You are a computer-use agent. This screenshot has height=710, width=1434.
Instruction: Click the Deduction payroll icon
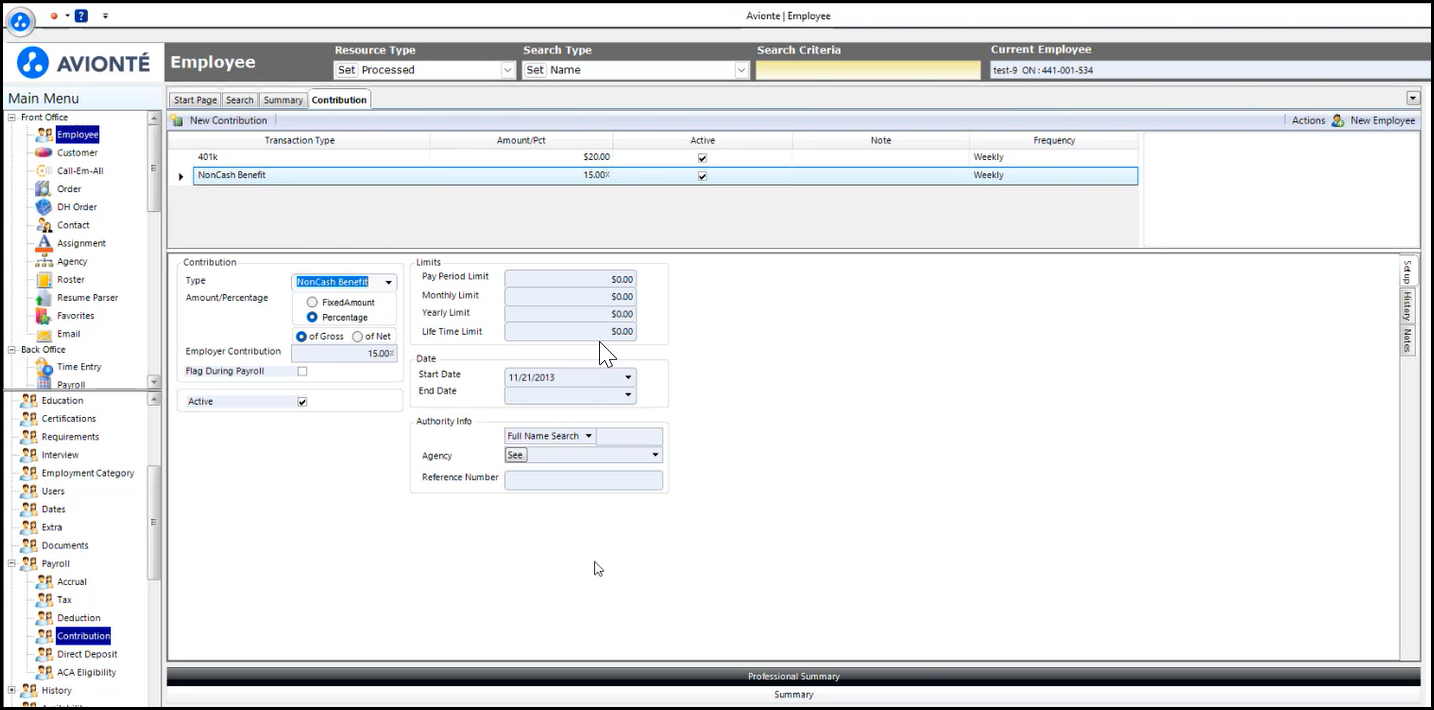pyautogui.click(x=44, y=617)
